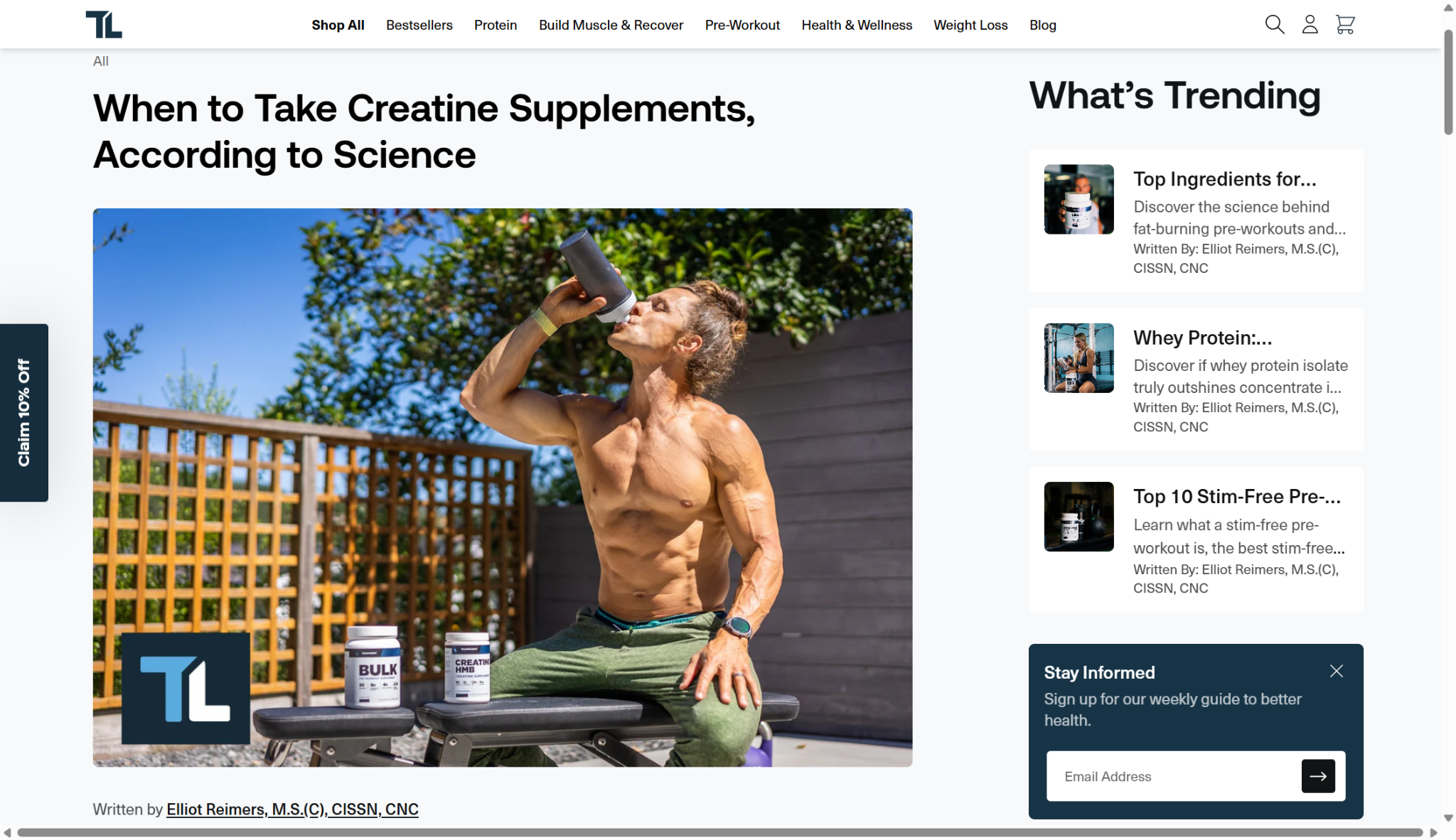Click right arrow on horizontal scrollbar

(1434, 833)
